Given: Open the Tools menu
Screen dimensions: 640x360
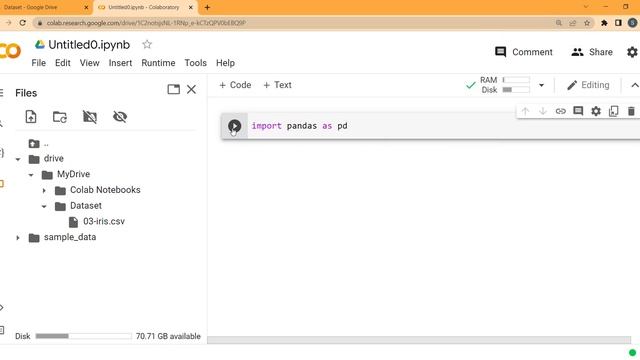Looking at the screenshot, I should pyautogui.click(x=196, y=63).
